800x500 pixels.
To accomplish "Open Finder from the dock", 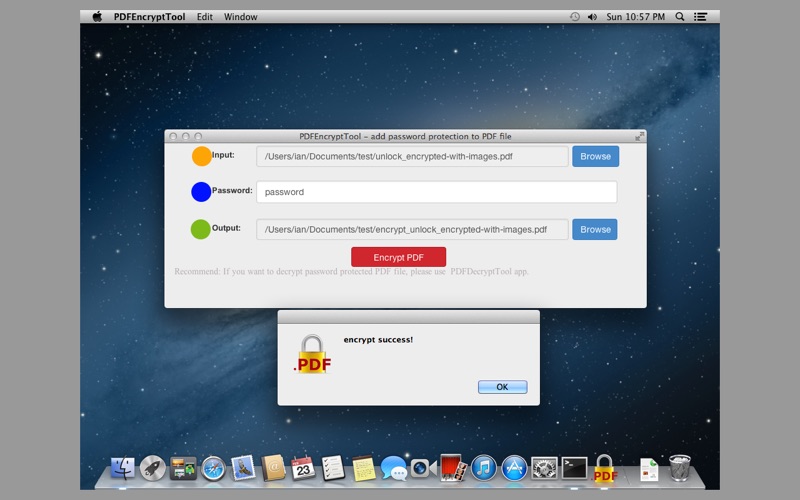I will pyautogui.click(x=122, y=468).
